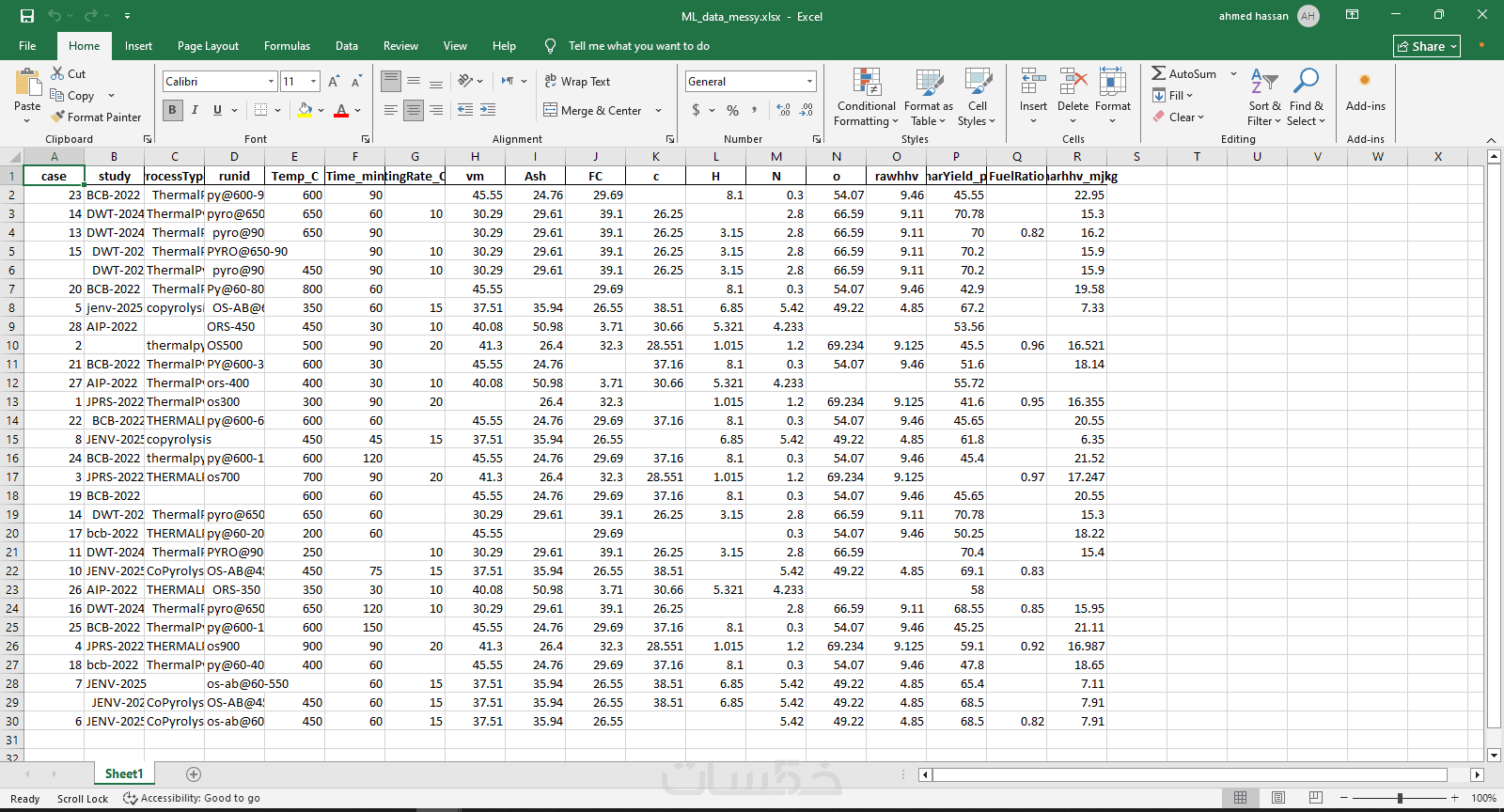Decrease font size with smaller A icon

point(356,82)
